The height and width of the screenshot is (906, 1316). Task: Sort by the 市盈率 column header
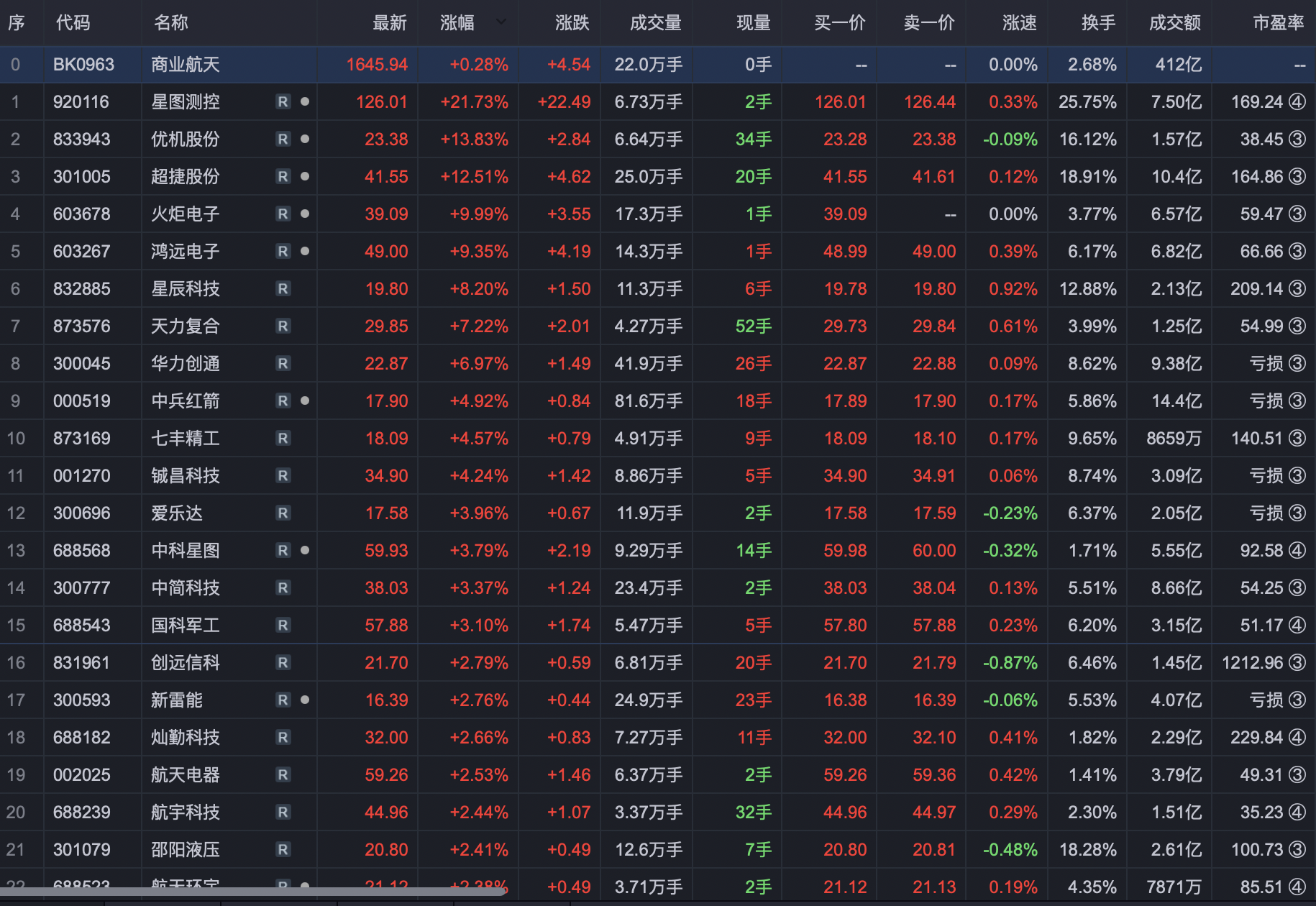click(x=1278, y=23)
